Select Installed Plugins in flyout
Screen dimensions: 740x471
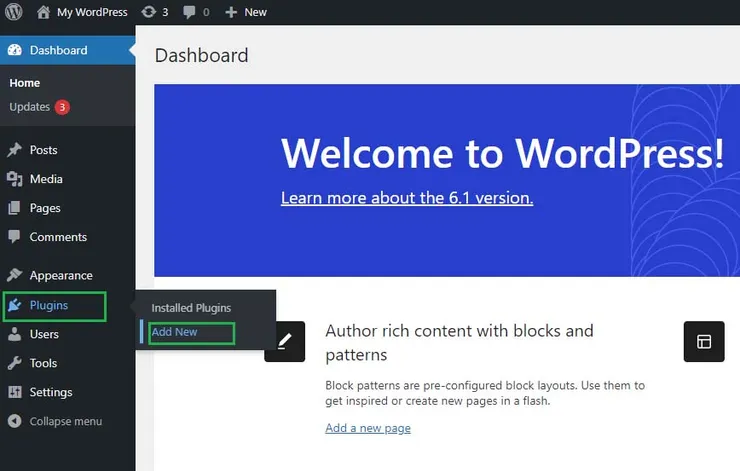pos(191,308)
